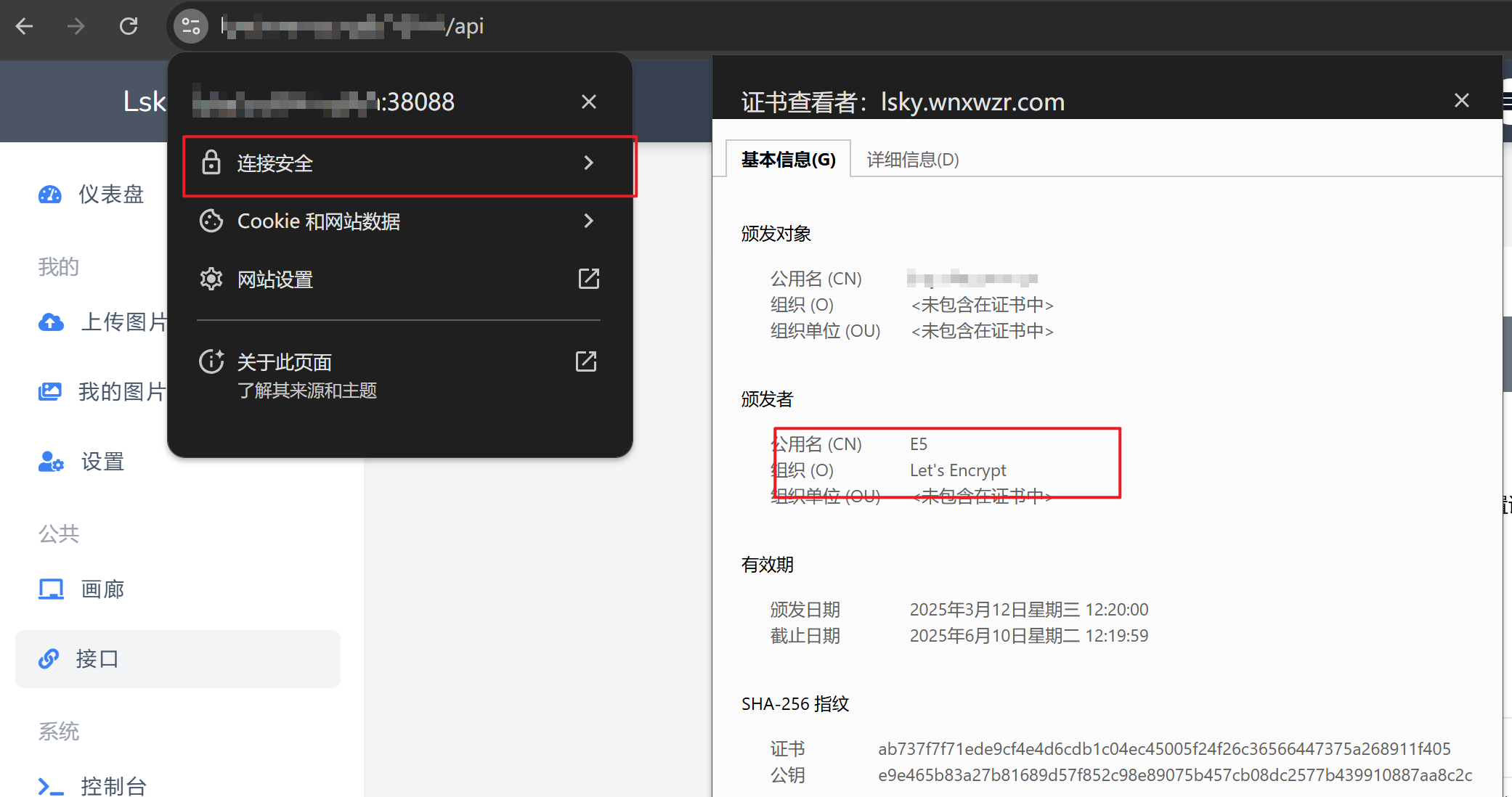
Task: Reload the page with refresh icon
Action: click(129, 27)
